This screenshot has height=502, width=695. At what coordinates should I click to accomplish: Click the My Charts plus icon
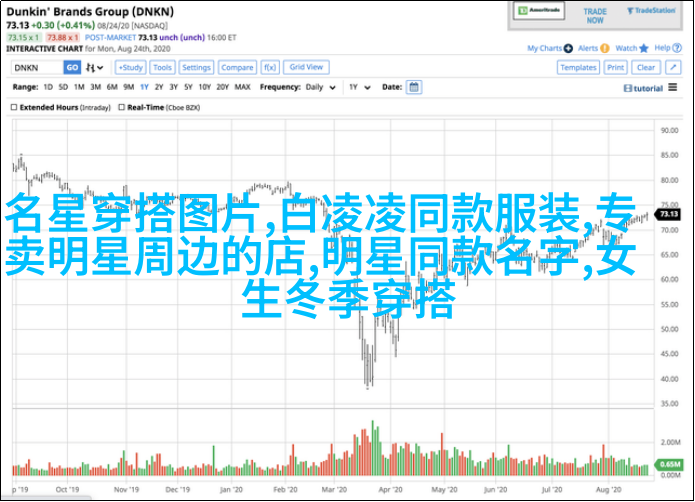click(x=568, y=48)
